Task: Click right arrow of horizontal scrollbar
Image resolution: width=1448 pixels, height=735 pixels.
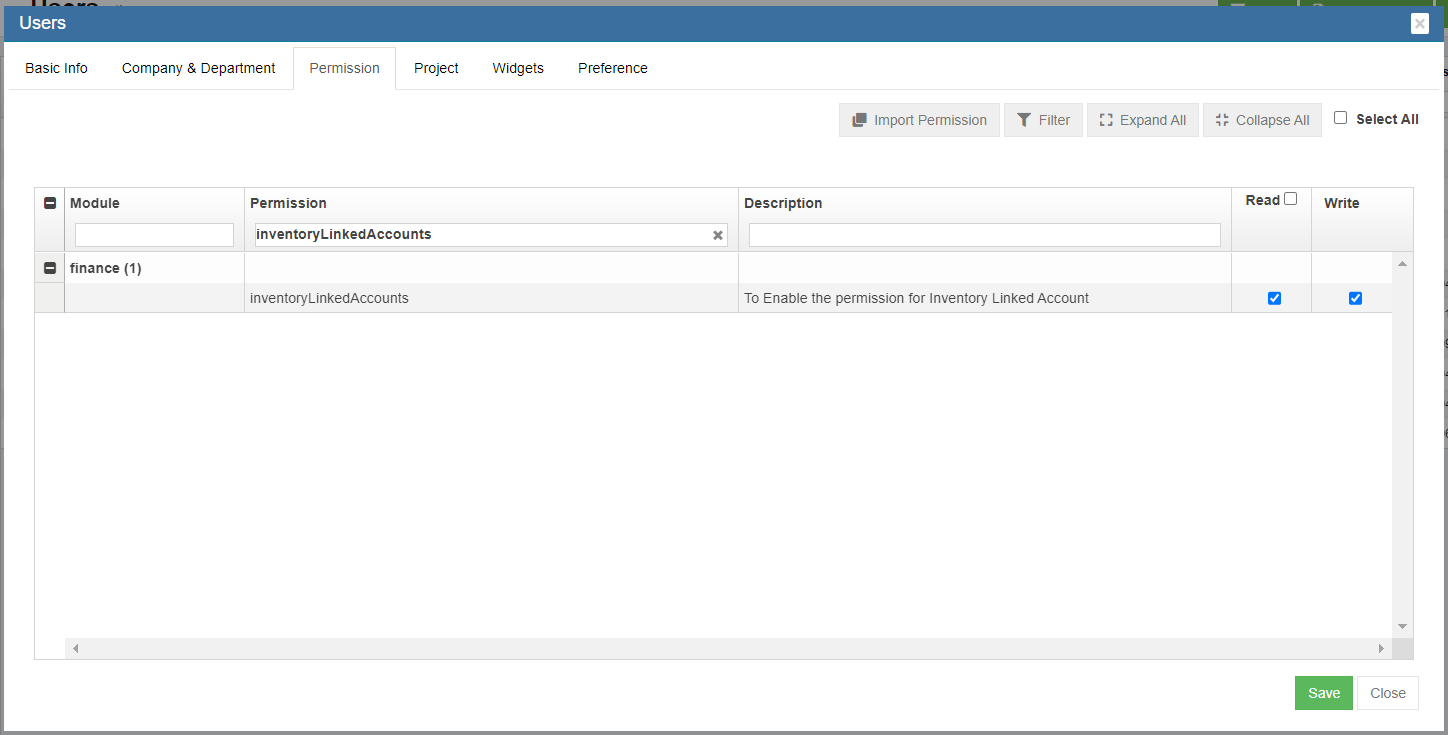Action: (x=1381, y=649)
